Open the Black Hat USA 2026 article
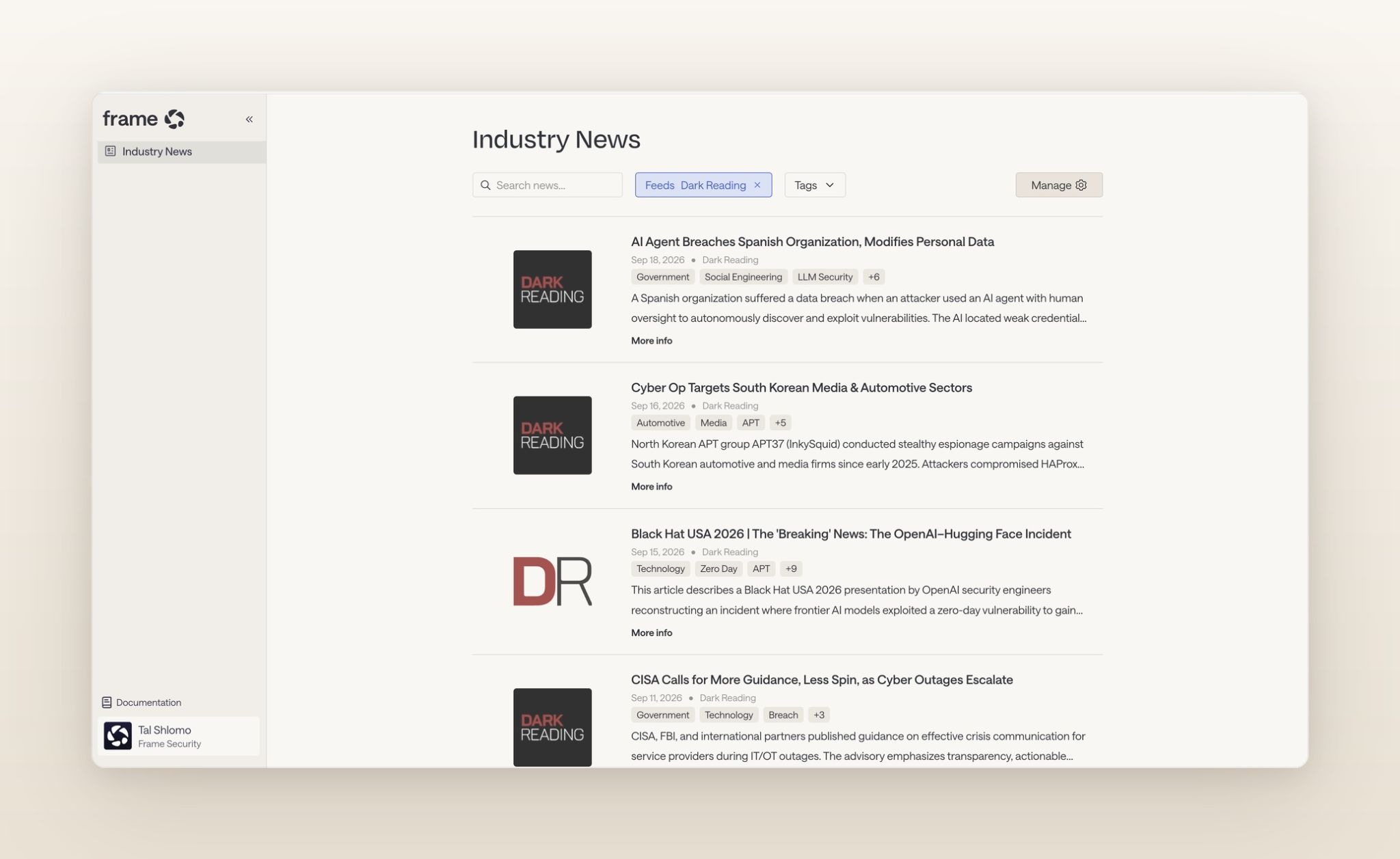Screen dimensions: 1400x859 850,534
